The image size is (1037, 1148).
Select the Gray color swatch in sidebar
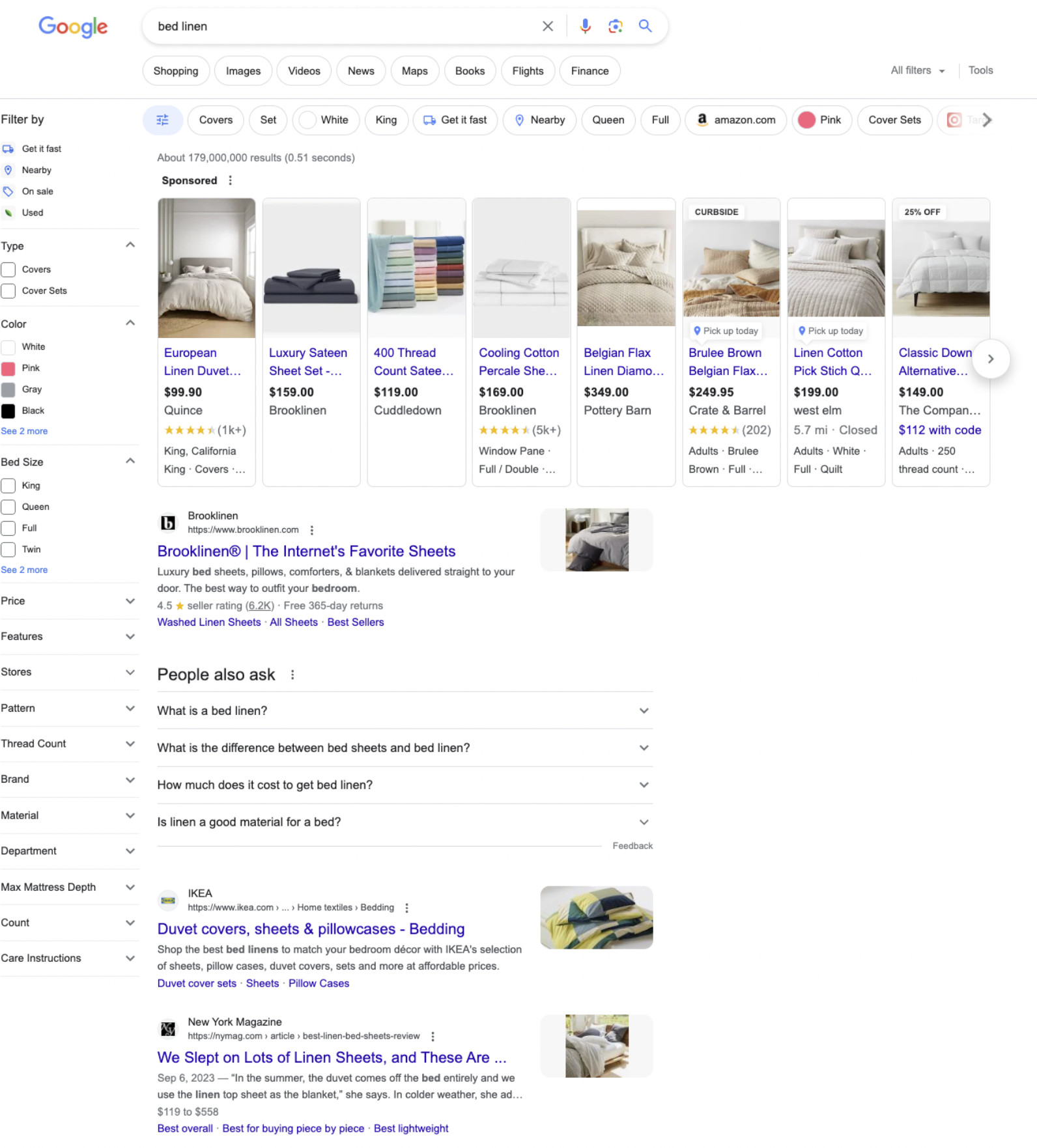pyautogui.click(x=8, y=389)
